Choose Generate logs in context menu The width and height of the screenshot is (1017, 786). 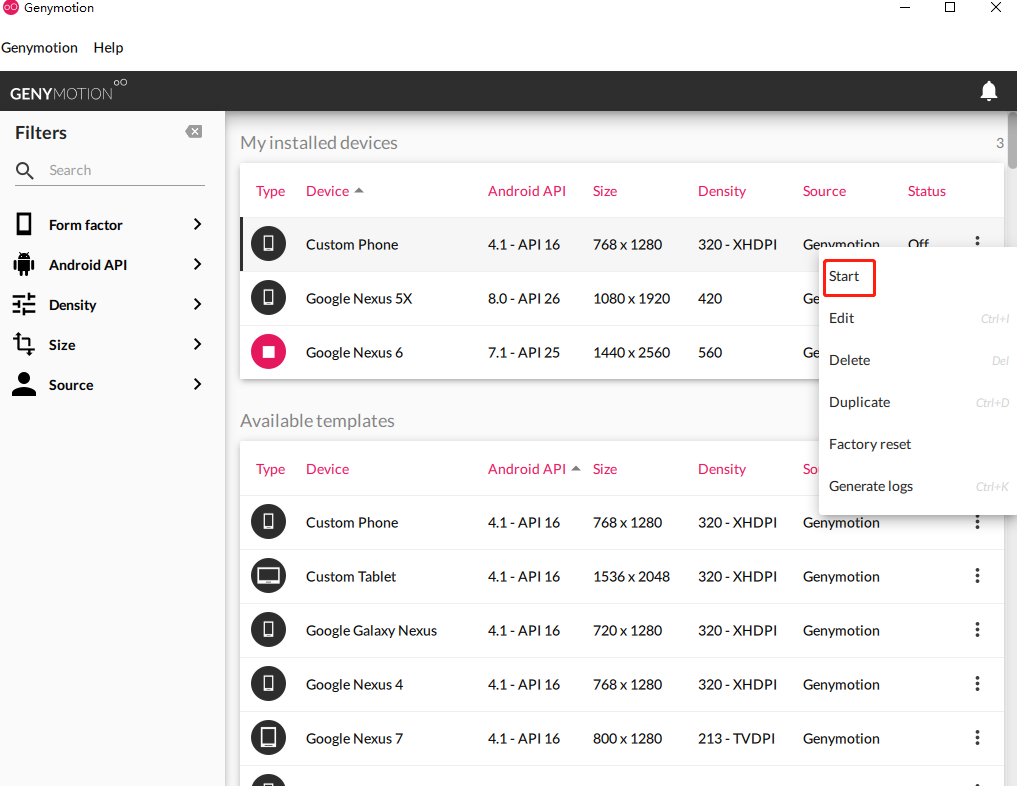coord(870,486)
